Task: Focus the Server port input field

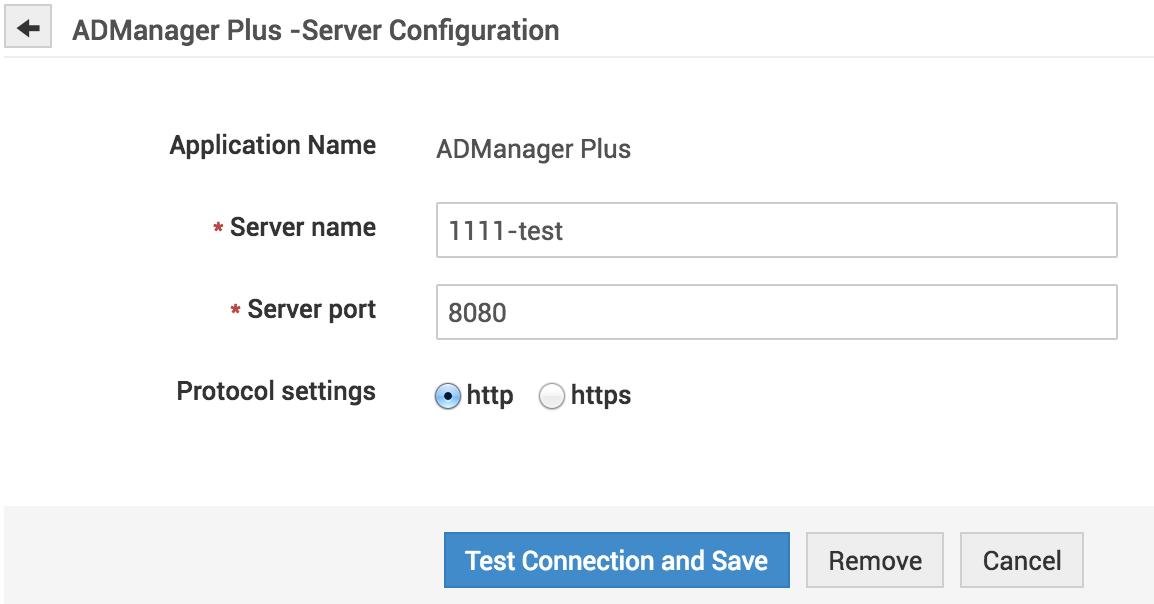Action: (776, 313)
